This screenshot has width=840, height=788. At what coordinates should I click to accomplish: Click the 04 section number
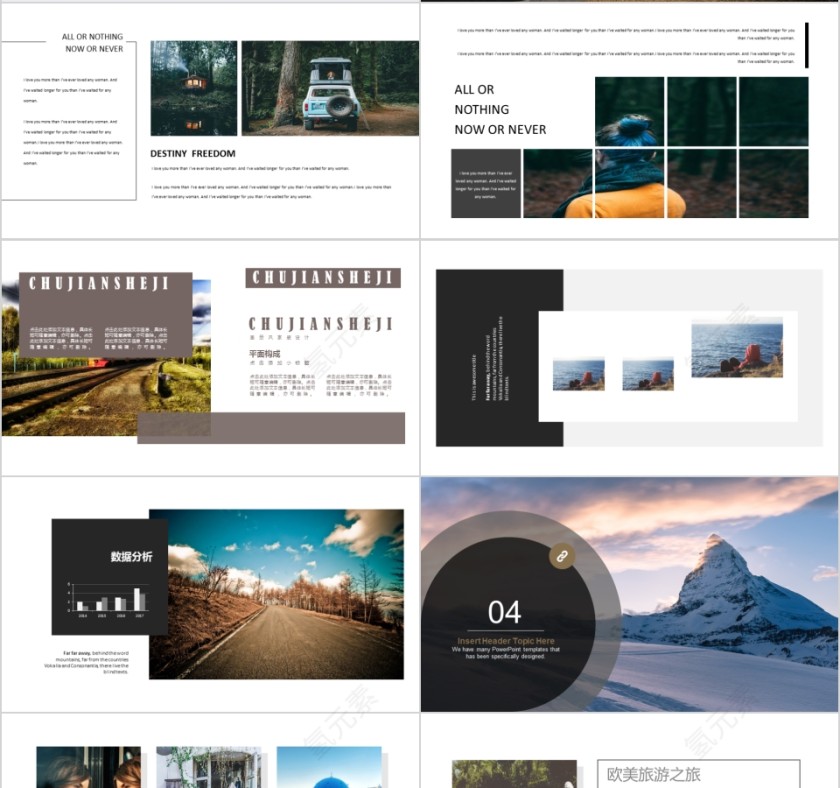click(505, 612)
